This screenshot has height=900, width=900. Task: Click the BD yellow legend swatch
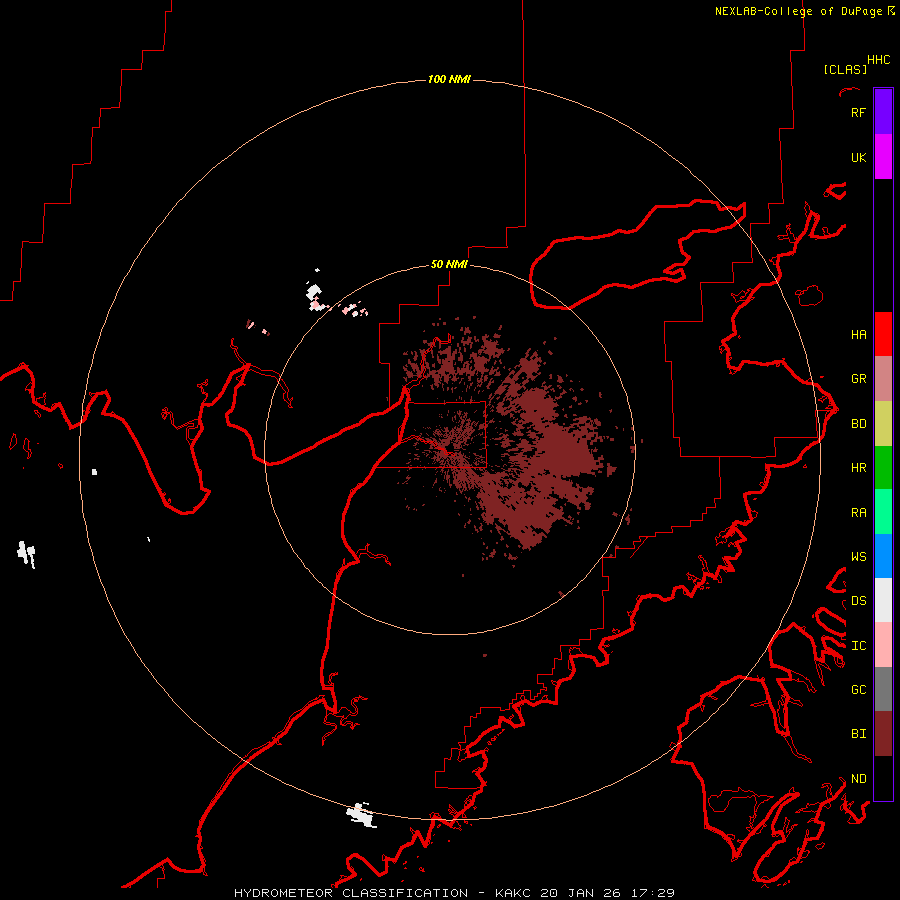[x=883, y=423]
